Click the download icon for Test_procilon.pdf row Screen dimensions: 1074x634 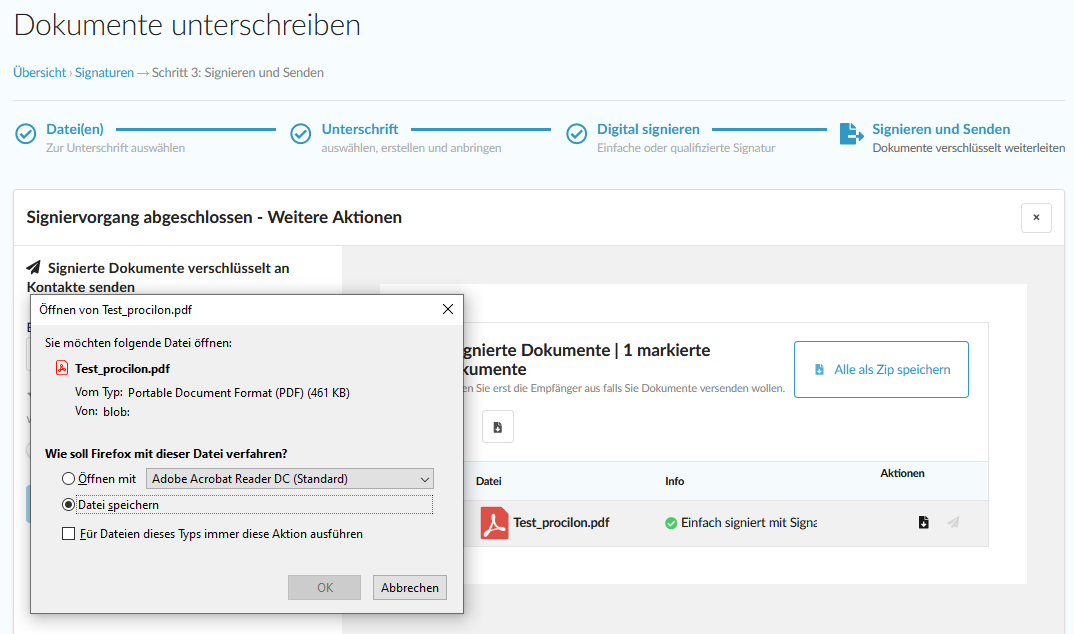click(x=923, y=523)
